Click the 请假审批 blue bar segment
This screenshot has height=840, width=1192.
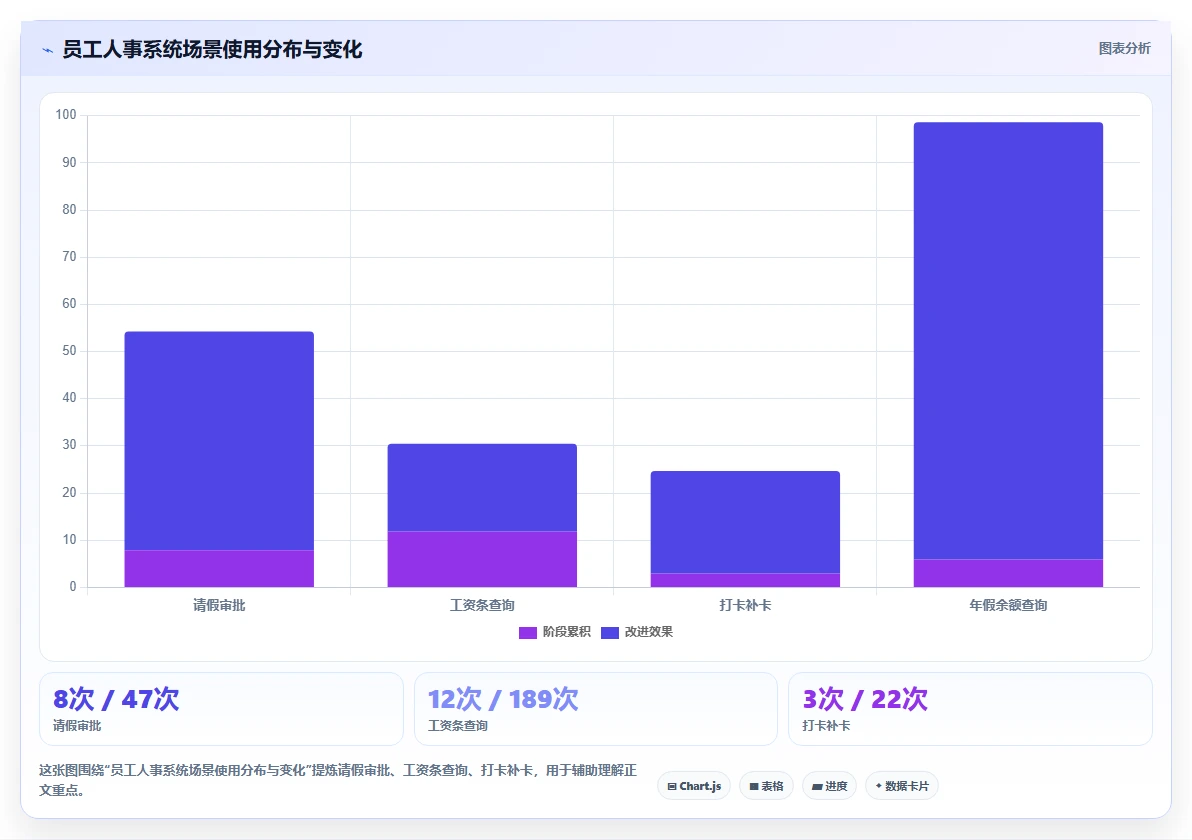point(219,441)
